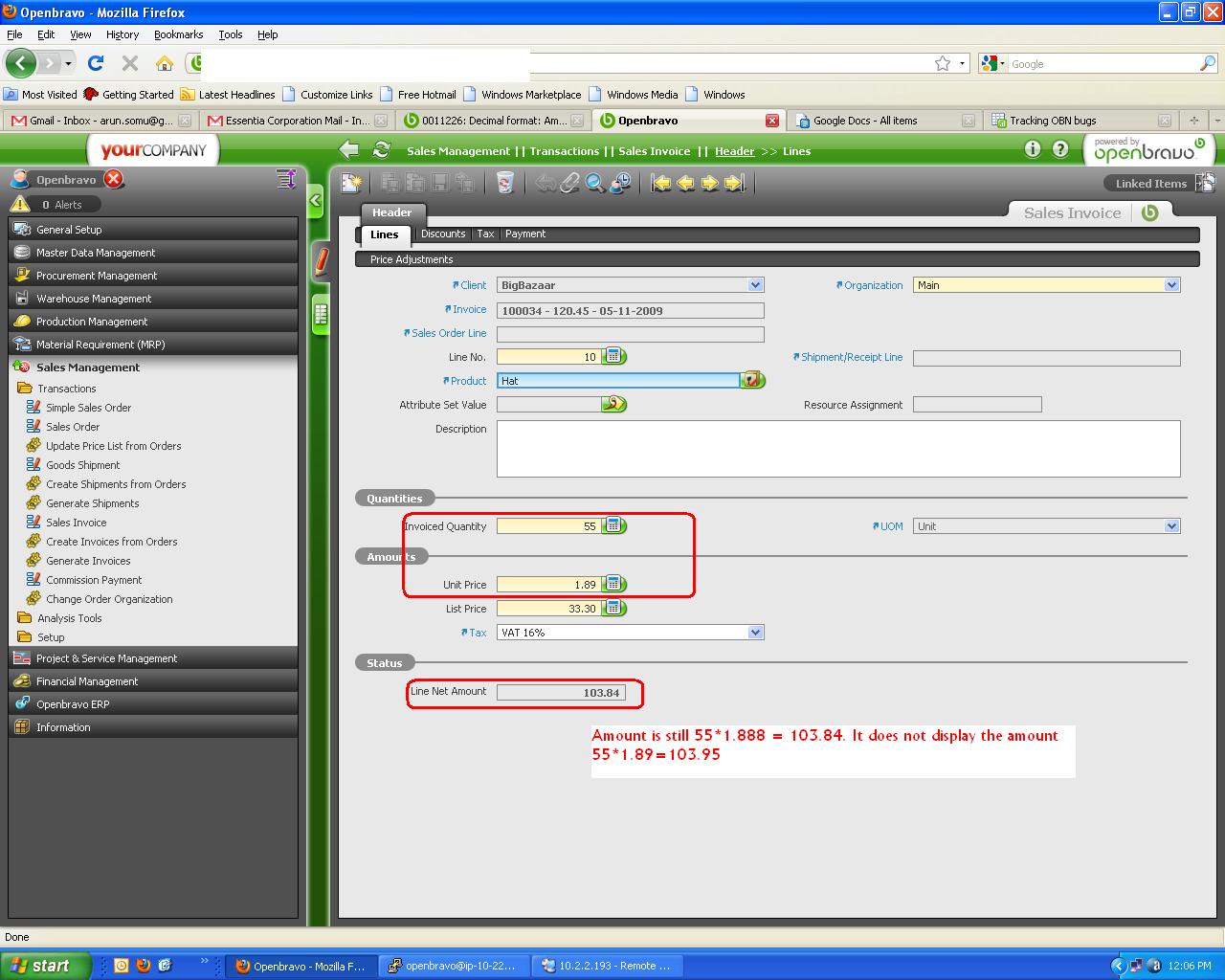The width and height of the screenshot is (1225, 980).
Task: Expand the General Setup menu
Action: 153,230
